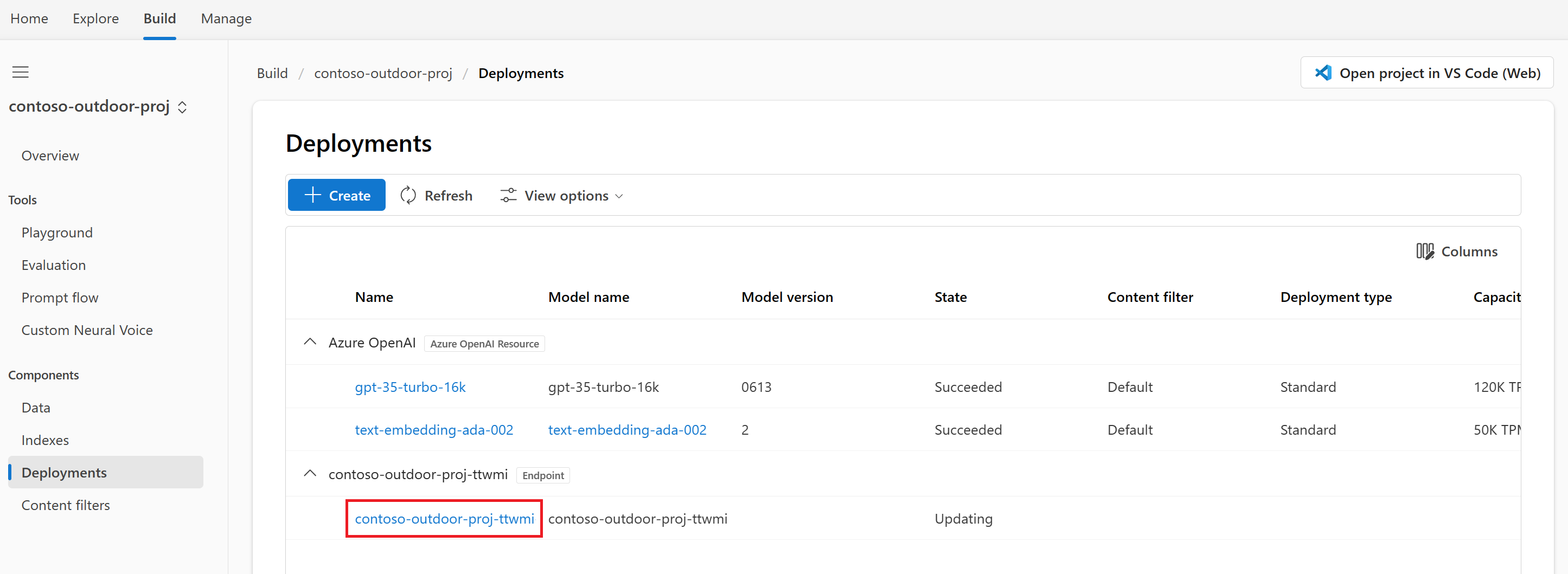This screenshot has width=1568, height=574.
Task: Click the Endpoint badge
Action: tap(543, 475)
